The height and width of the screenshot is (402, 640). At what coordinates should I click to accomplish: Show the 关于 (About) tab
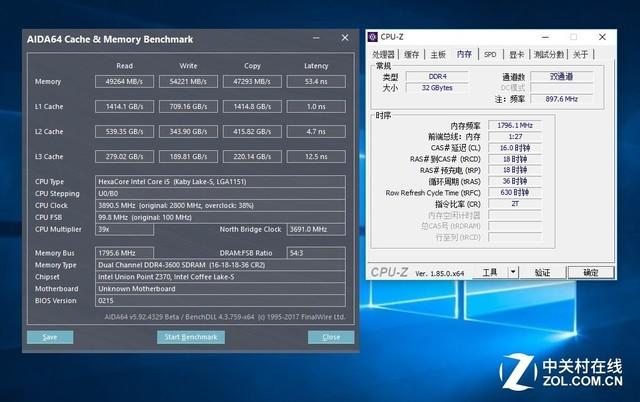(582, 54)
